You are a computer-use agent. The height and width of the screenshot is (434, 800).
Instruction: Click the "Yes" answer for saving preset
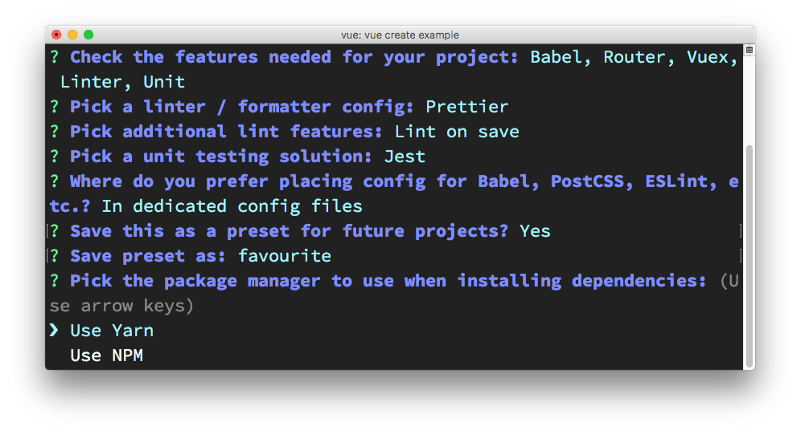[x=535, y=231]
